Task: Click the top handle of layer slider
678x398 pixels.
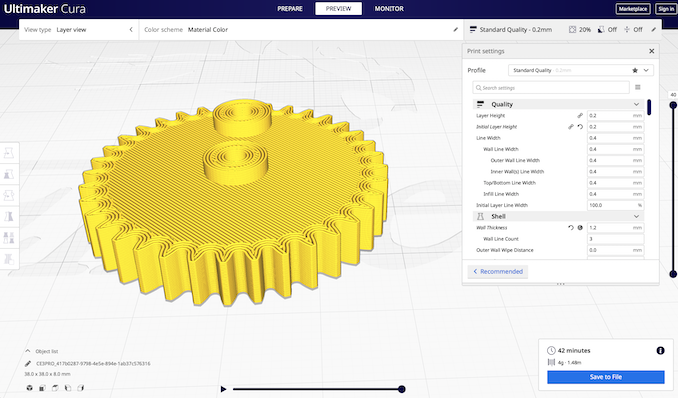Action: 673,105
